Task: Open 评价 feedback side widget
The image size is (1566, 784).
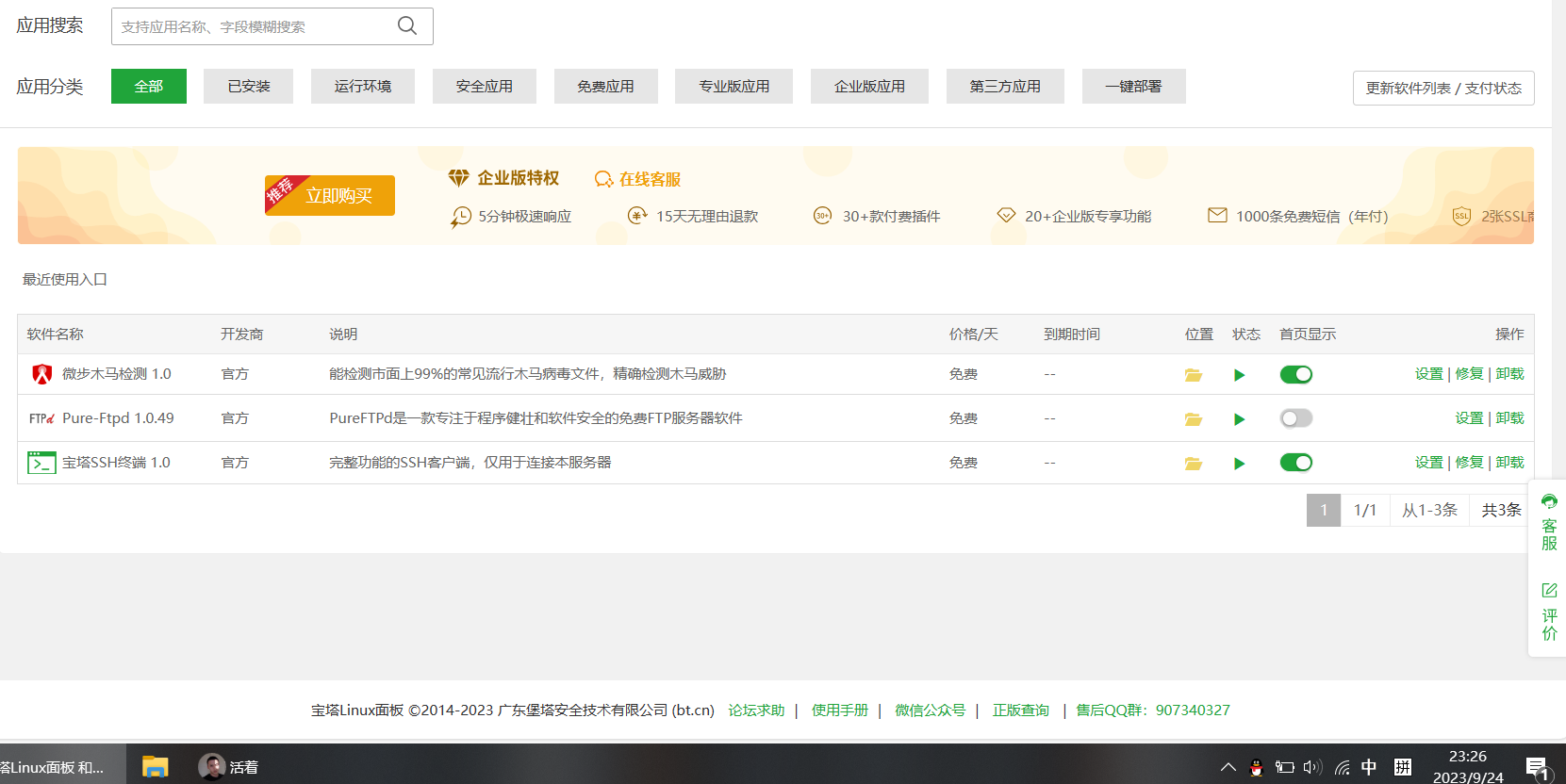Action: 1549,612
